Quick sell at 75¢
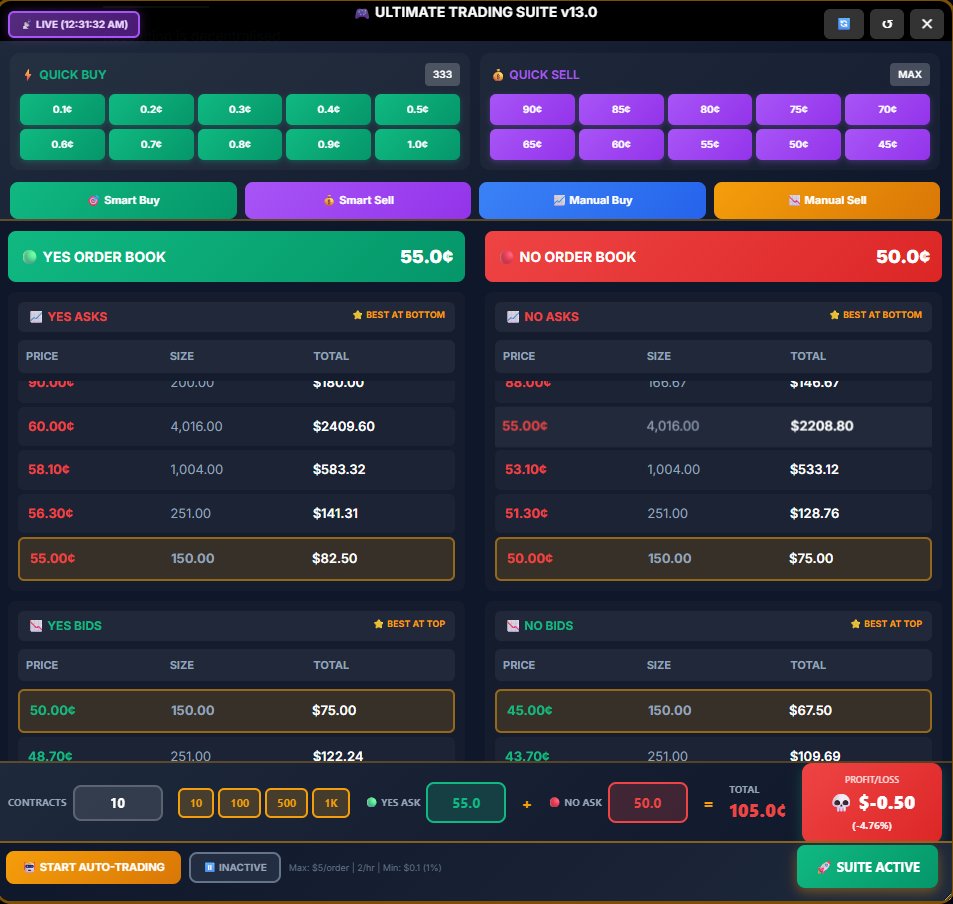 click(x=799, y=109)
